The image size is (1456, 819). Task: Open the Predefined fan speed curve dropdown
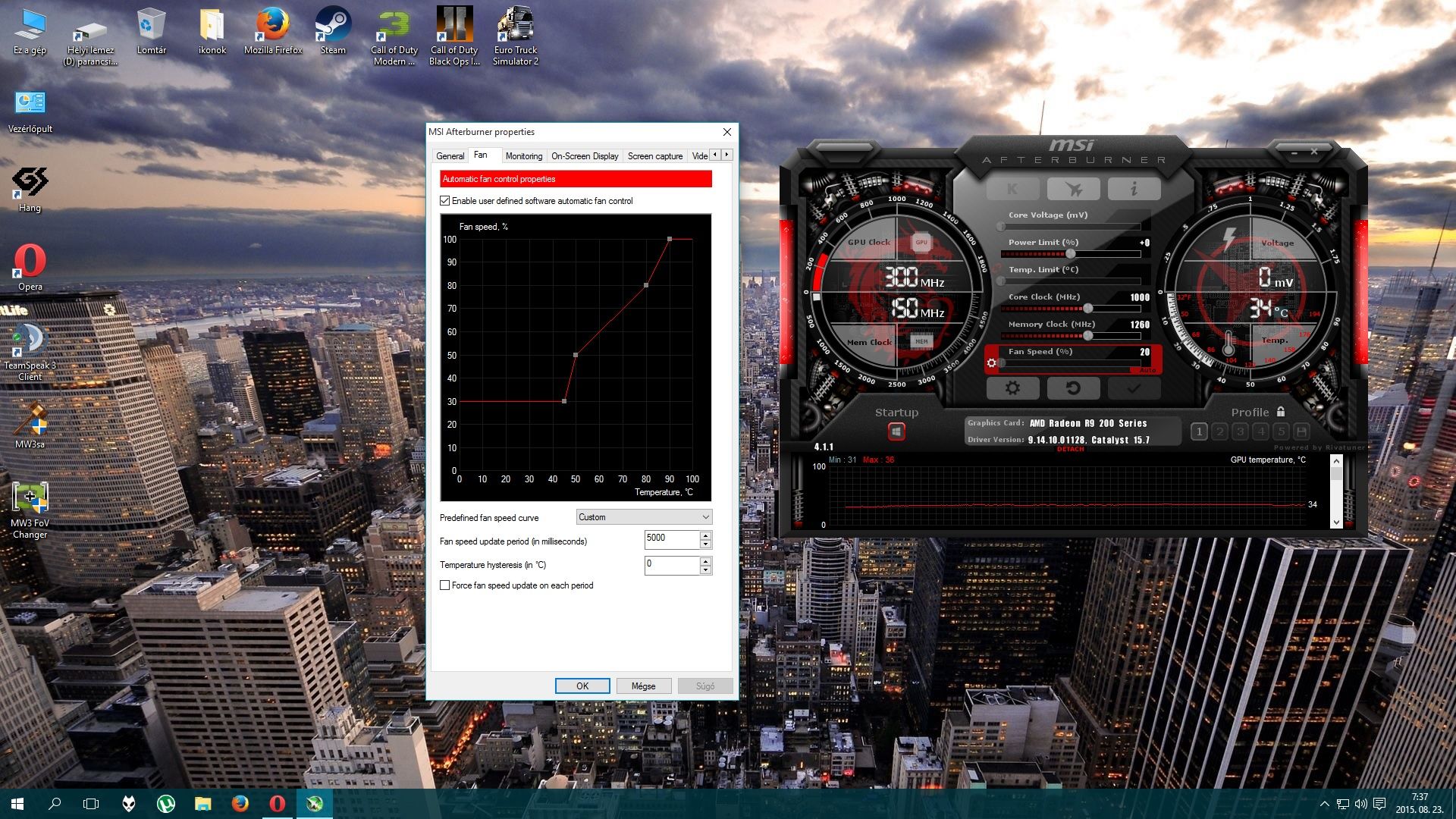(644, 517)
